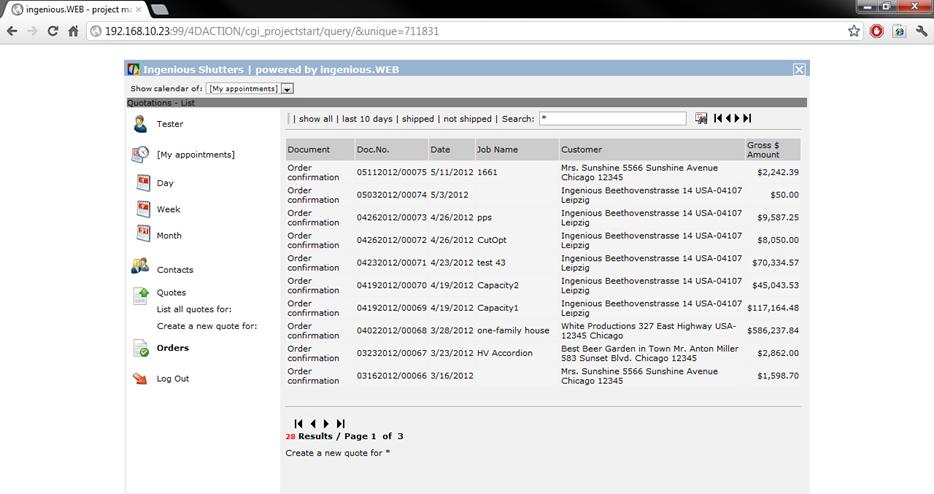Go to next page in bottom pager
The height and width of the screenshot is (494, 934).
pos(326,424)
